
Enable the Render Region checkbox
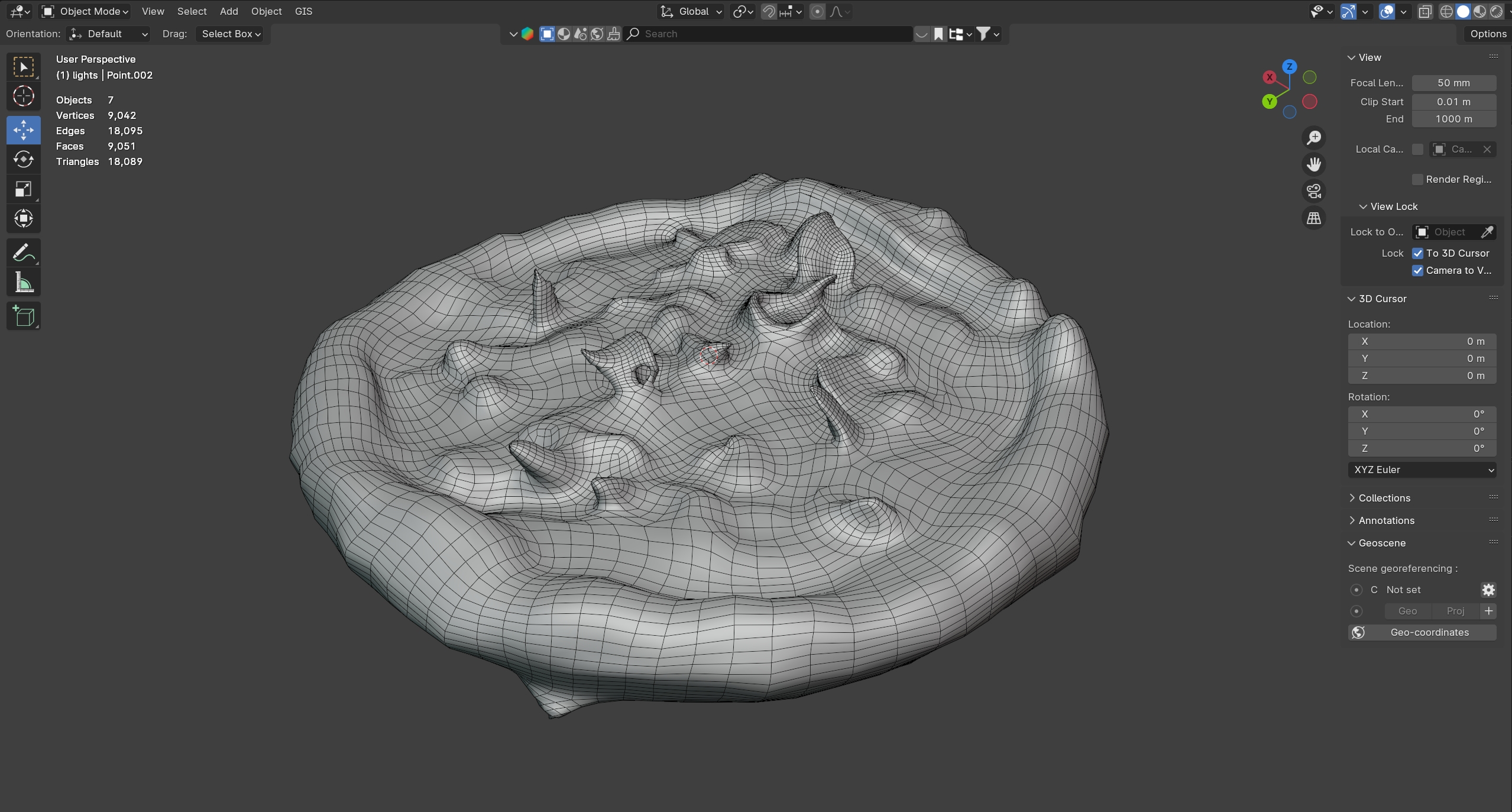[1417, 179]
